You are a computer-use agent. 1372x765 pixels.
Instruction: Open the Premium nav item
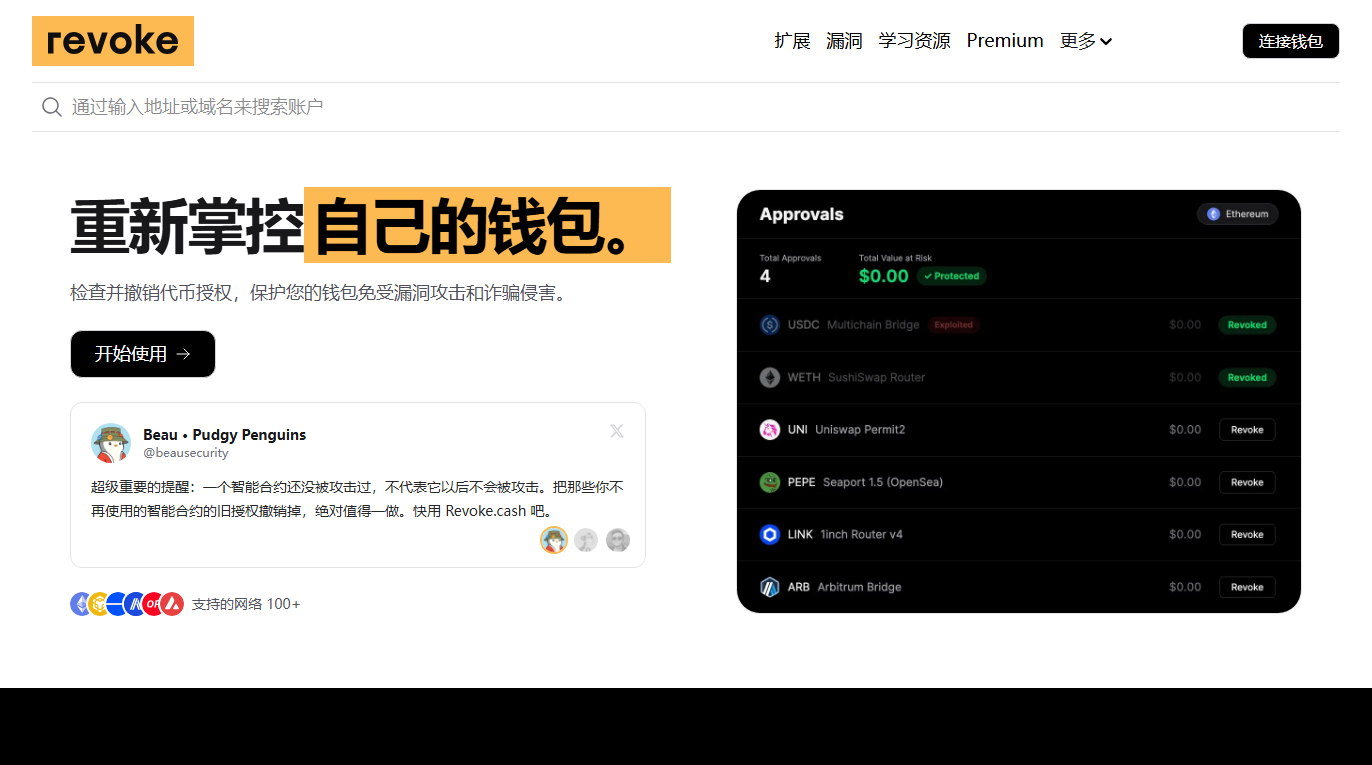pos(1005,41)
